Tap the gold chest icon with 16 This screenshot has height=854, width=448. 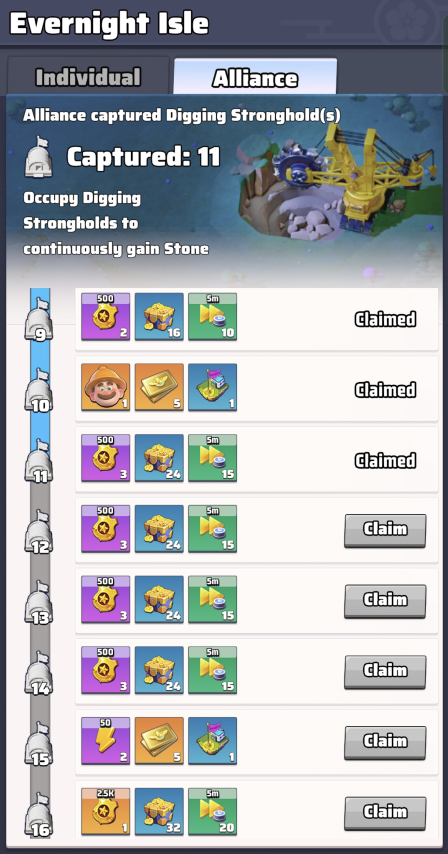coord(159,316)
